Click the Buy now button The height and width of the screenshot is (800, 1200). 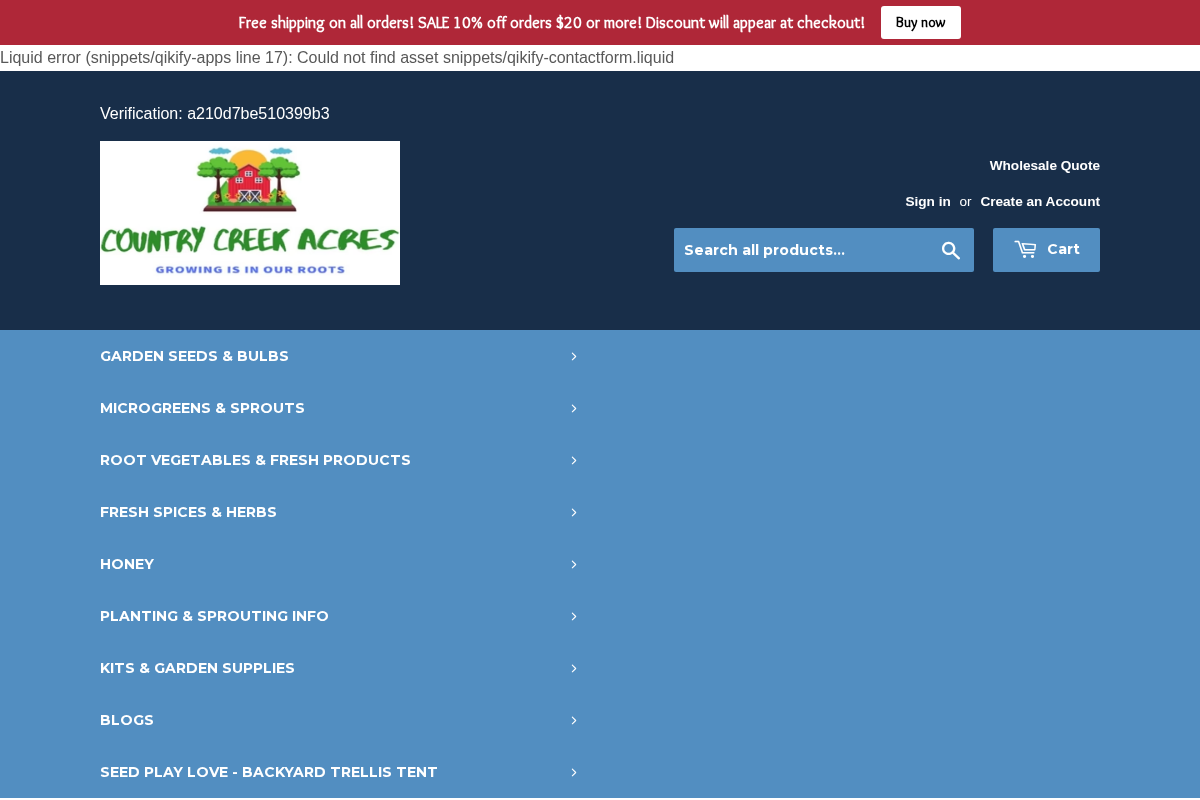tap(920, 22)
